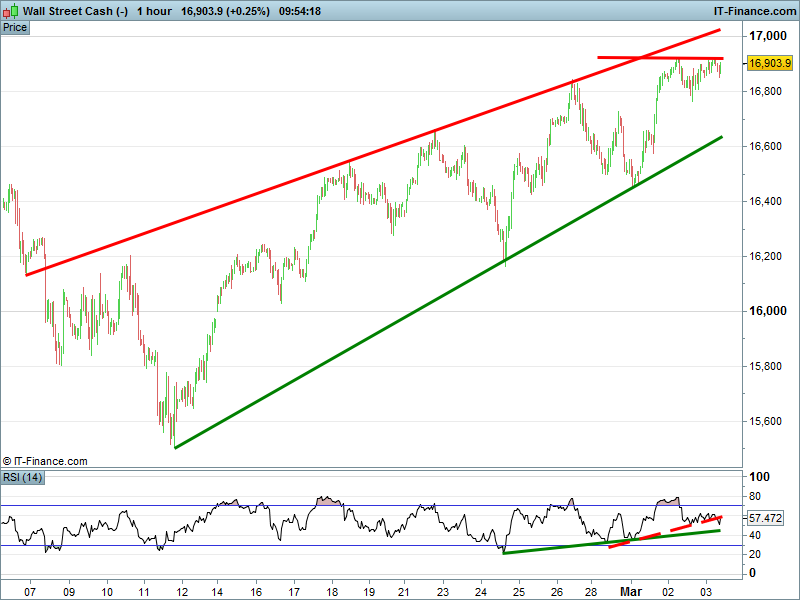Open the RSI (14) indicator label
Viewport: 800px width, 600px height.
[22, 478]
